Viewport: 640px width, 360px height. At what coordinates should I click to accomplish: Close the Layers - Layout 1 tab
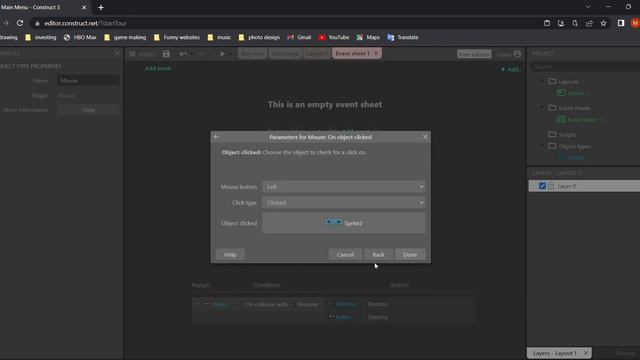(586, 353)
